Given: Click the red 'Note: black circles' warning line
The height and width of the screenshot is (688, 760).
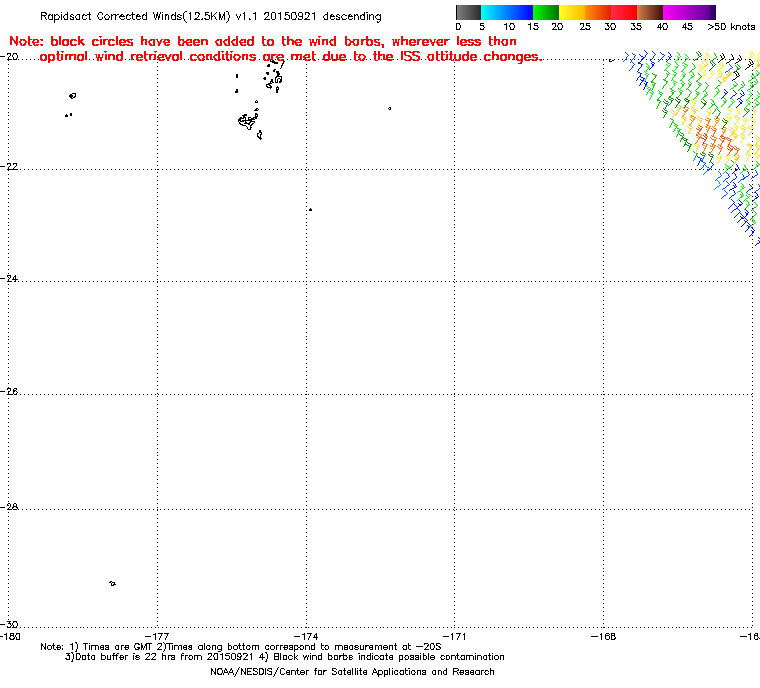Looking at the screenshot, I should pyautogui.click(x=263, y=41).
